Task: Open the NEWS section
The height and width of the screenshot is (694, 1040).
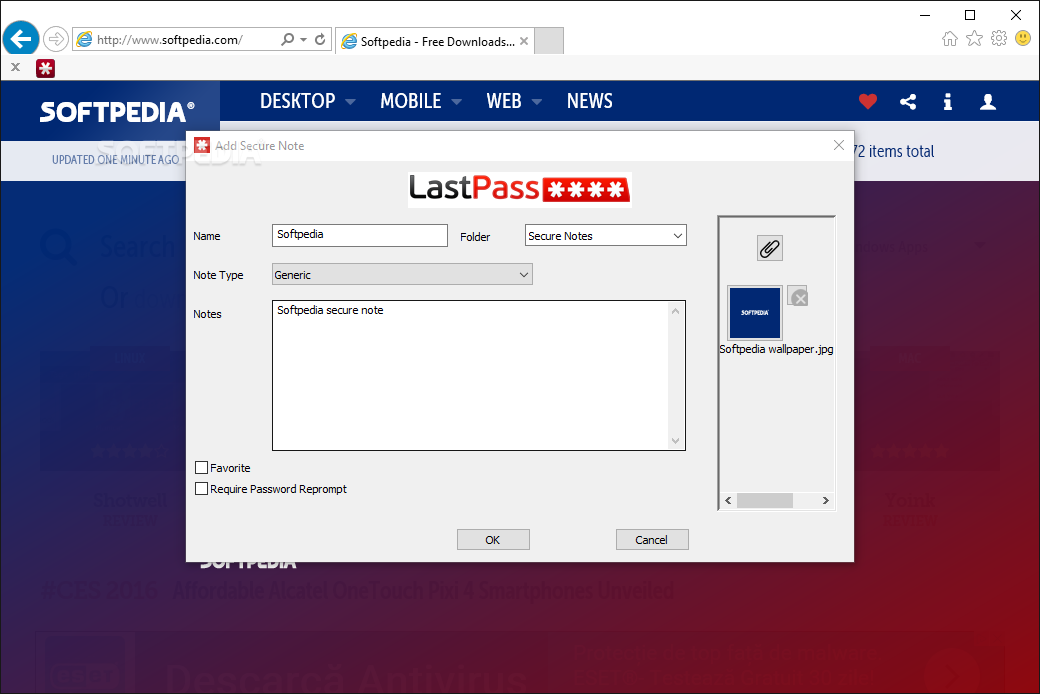Action: pos(590,101)
